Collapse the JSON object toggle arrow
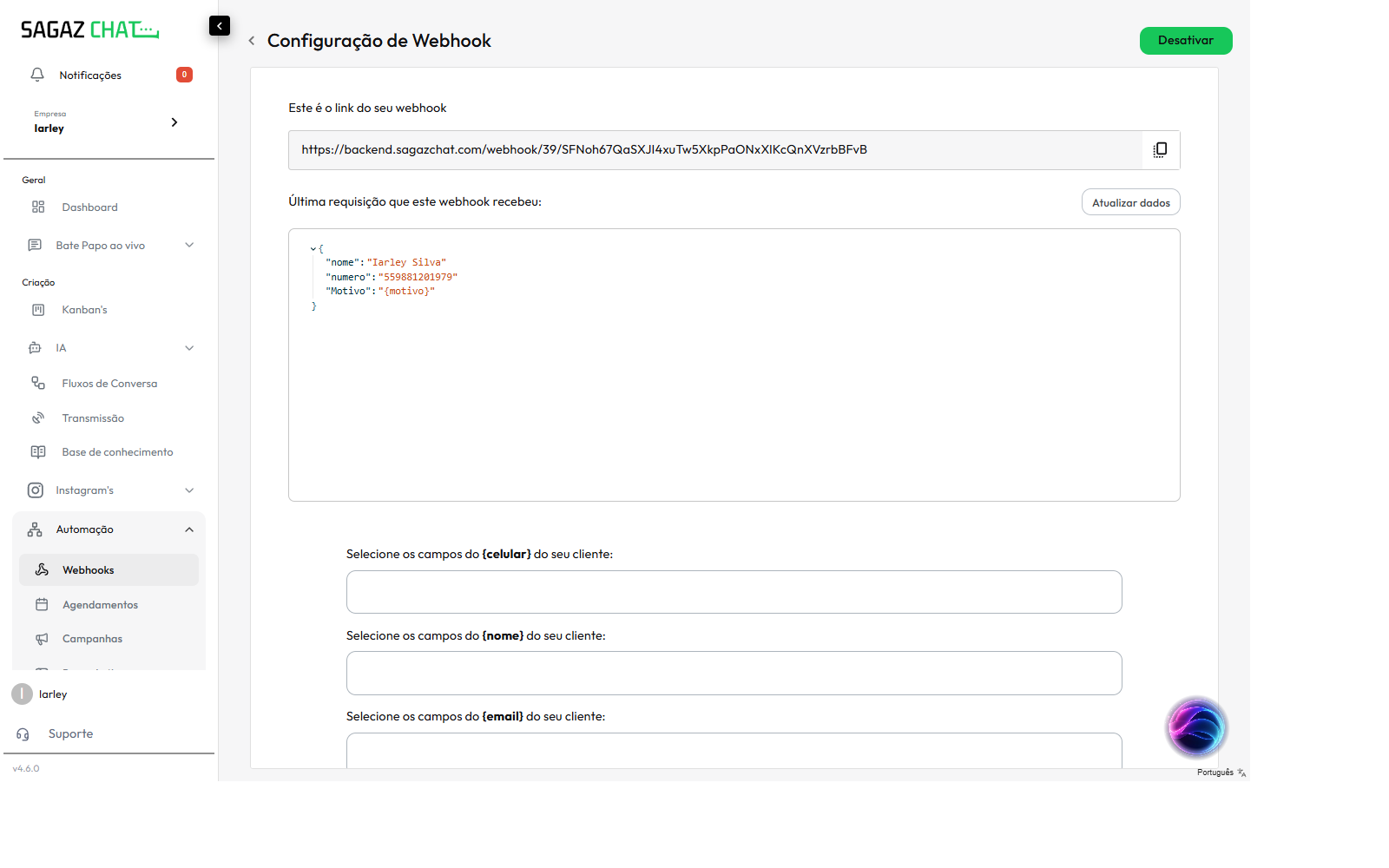The image size is (1389, 868). click(x=313, y=249)
